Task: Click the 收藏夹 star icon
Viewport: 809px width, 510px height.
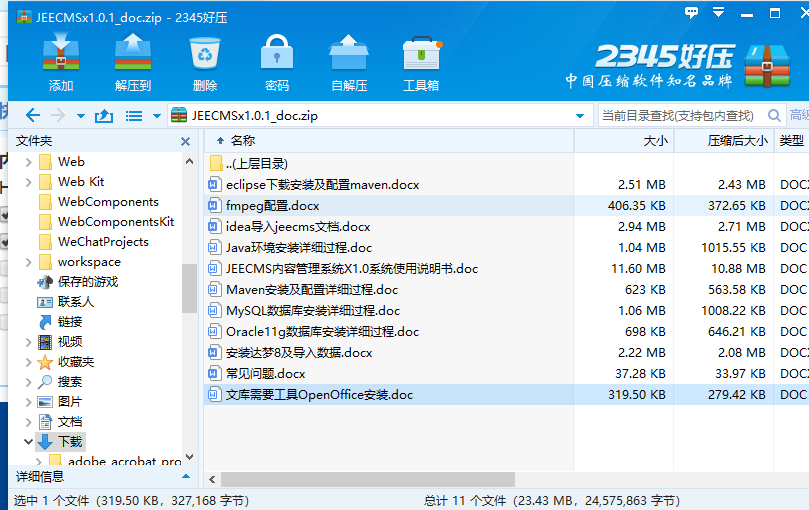Action: (45, 362)
